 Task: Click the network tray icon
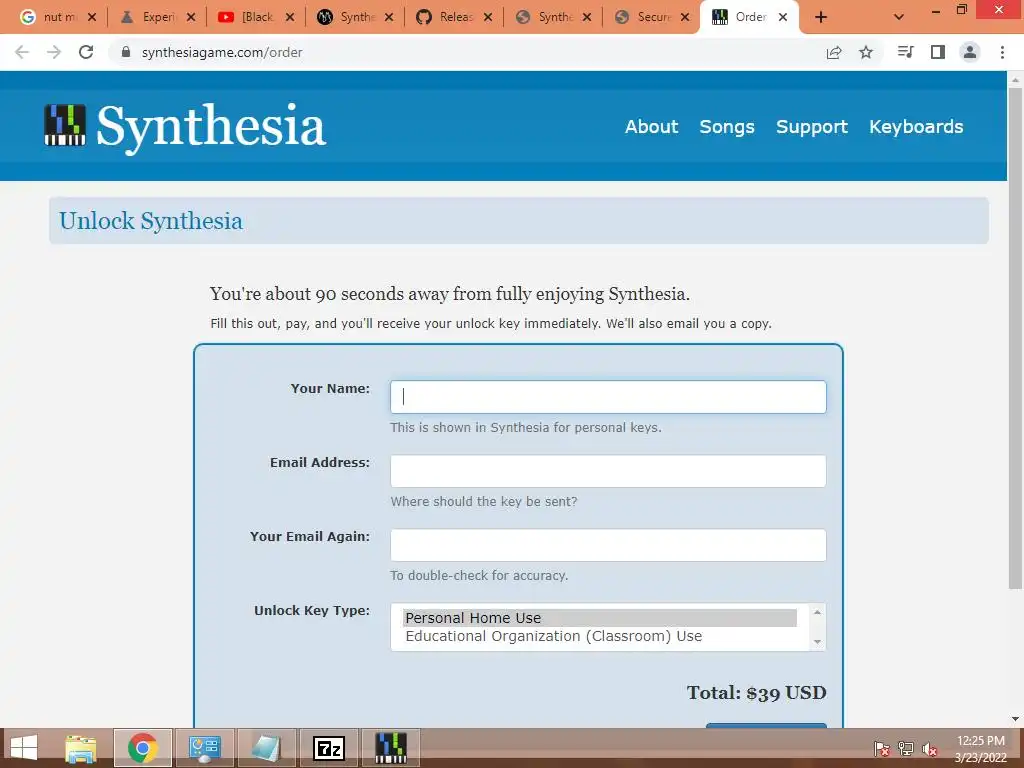click(x=906, y=749)
